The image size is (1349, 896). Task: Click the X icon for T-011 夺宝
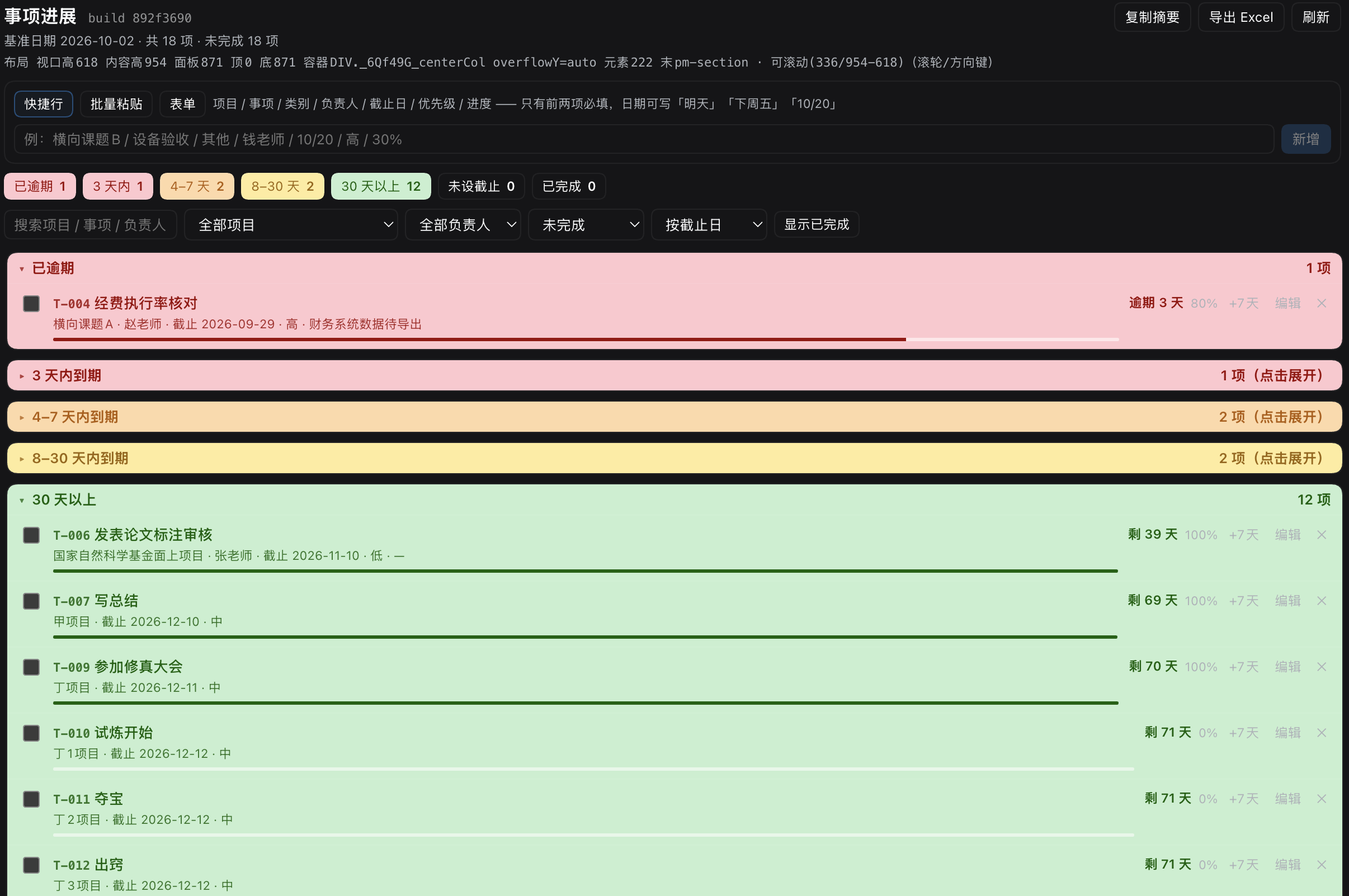click(1322, 799)
